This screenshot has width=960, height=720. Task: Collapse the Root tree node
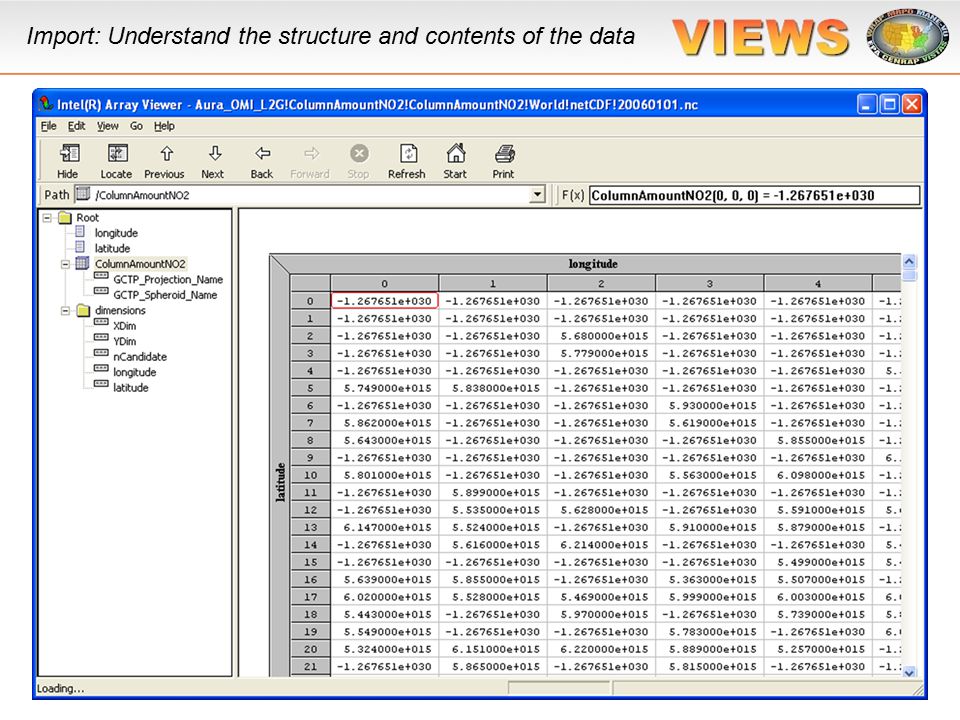(x=47, y=217)
